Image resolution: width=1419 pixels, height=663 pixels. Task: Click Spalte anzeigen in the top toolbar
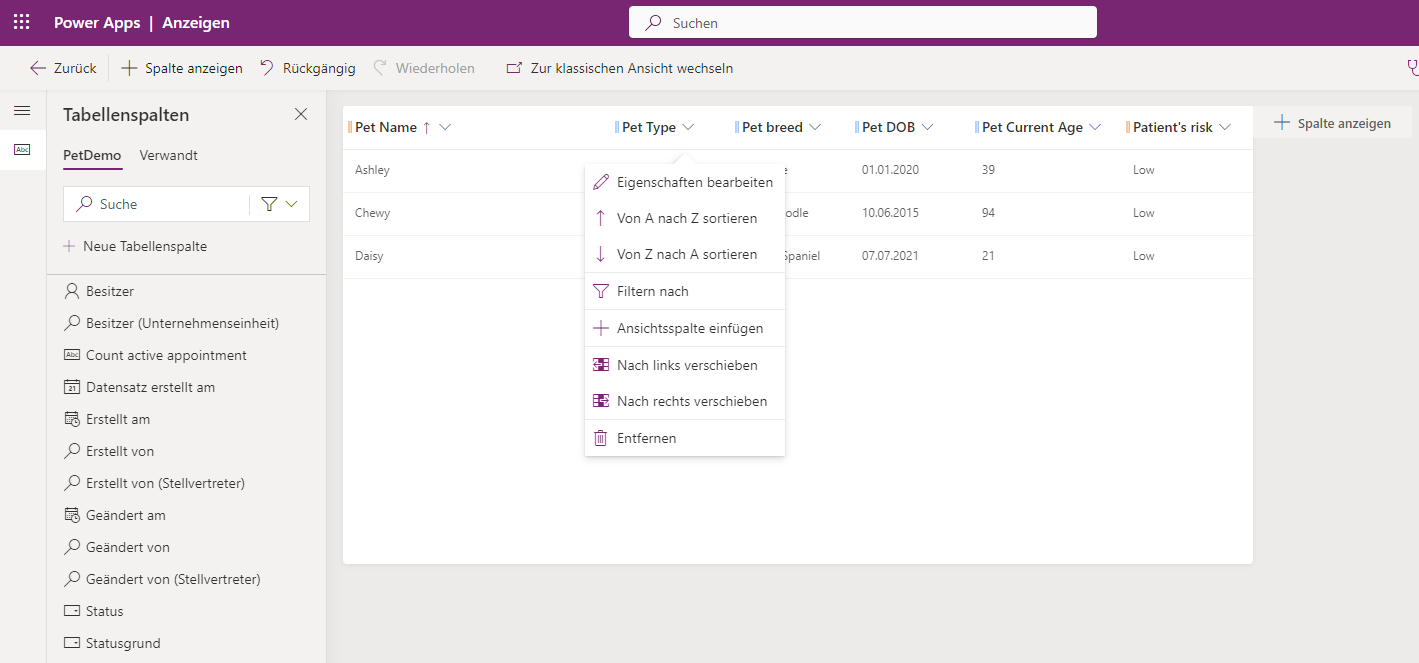click(x=182, y=68)
